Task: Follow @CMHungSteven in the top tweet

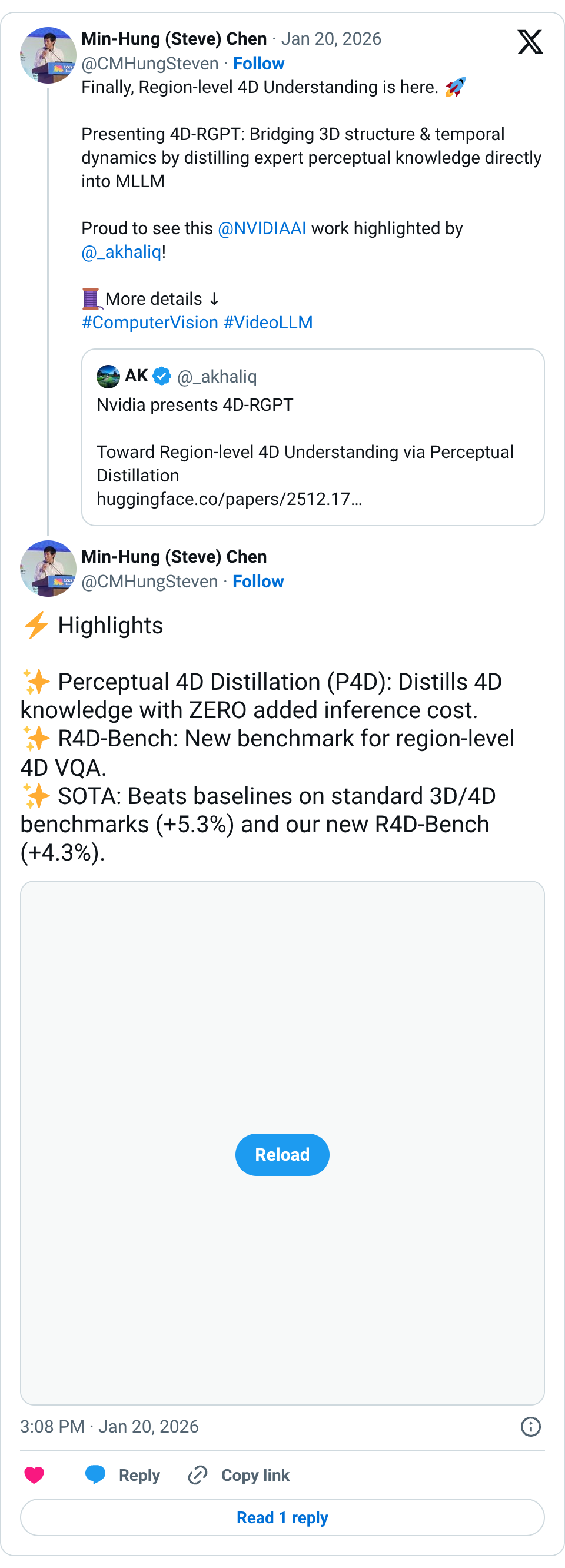Action: click(x=259, y=64)
